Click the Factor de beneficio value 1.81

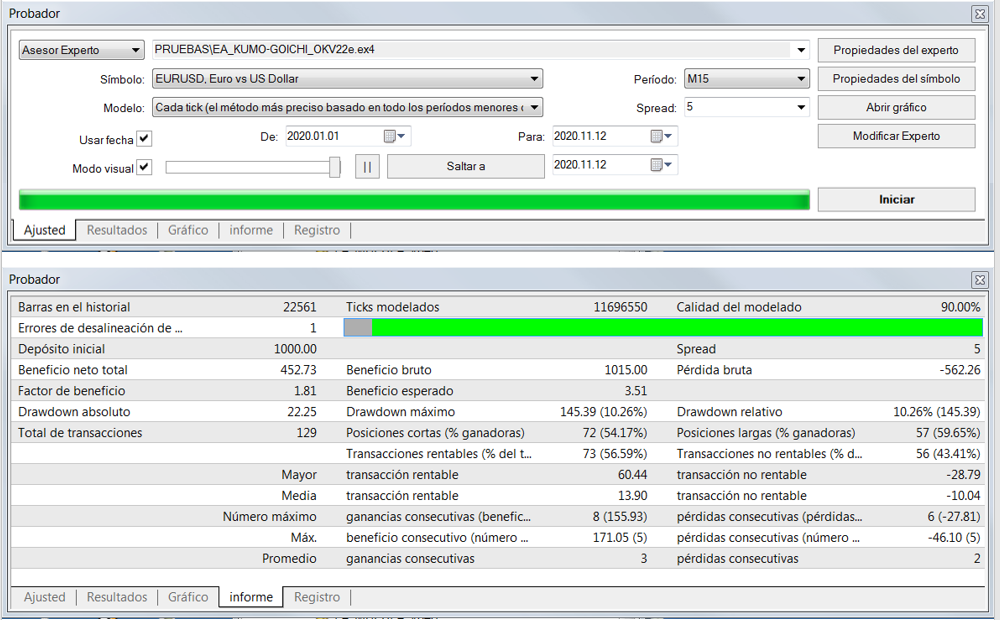pyautogui.click(x=305, y=391)
